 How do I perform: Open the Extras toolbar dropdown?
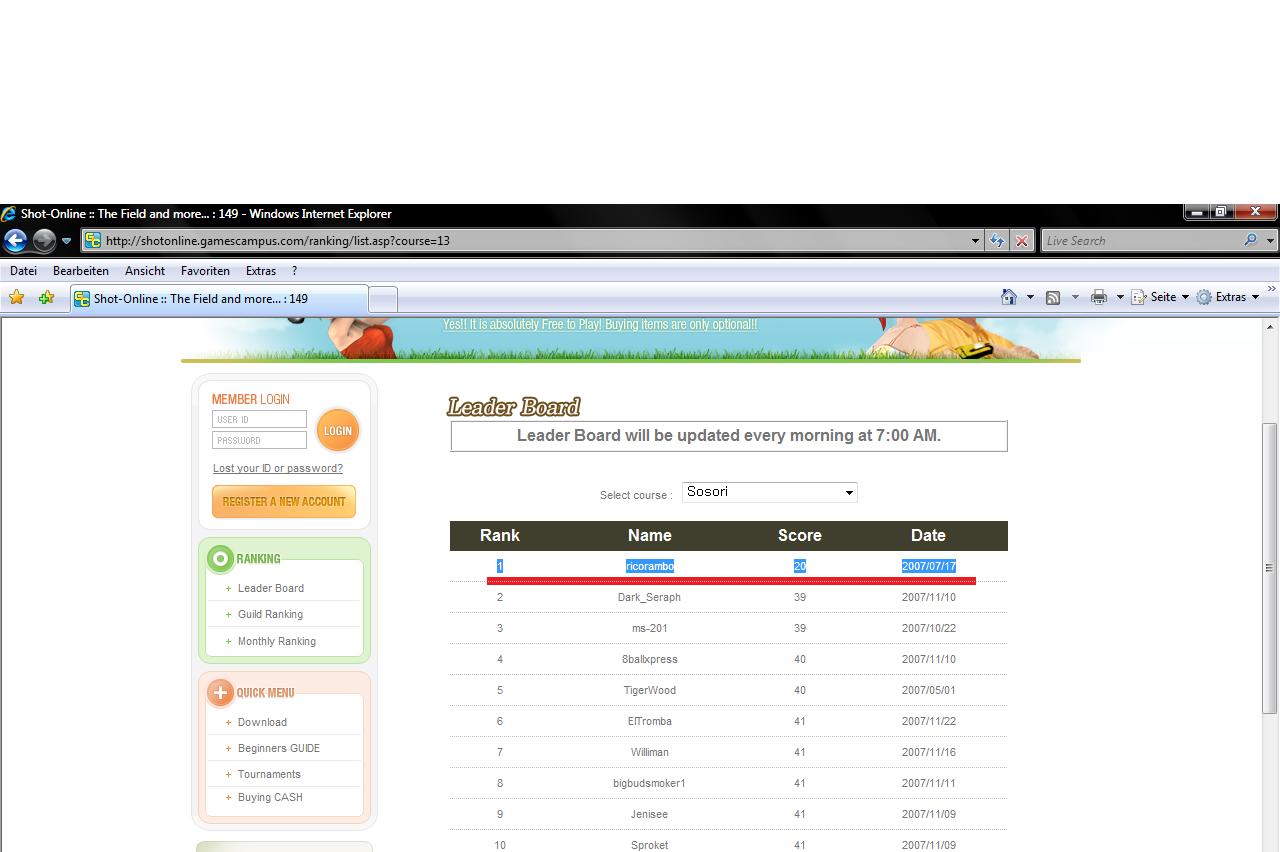1229,297
